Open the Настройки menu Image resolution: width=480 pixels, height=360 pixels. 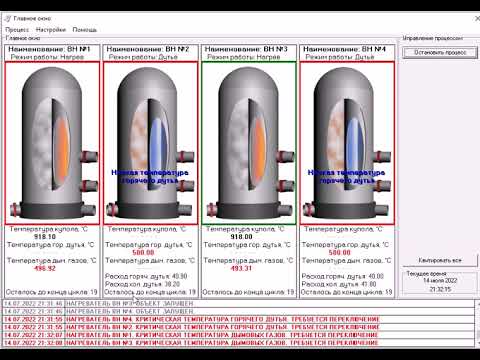coord(51,30)
